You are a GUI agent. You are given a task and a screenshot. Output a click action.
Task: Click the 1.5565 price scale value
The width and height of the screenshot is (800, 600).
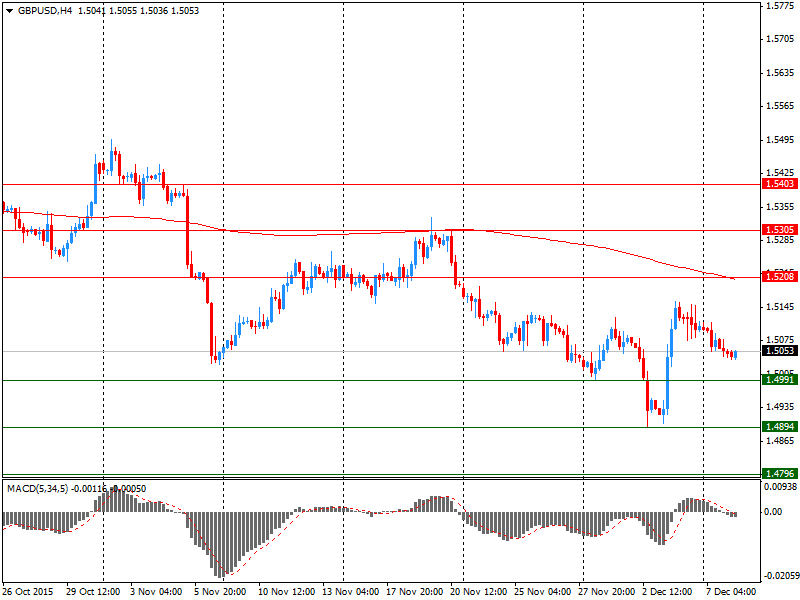tap(781, 106)
